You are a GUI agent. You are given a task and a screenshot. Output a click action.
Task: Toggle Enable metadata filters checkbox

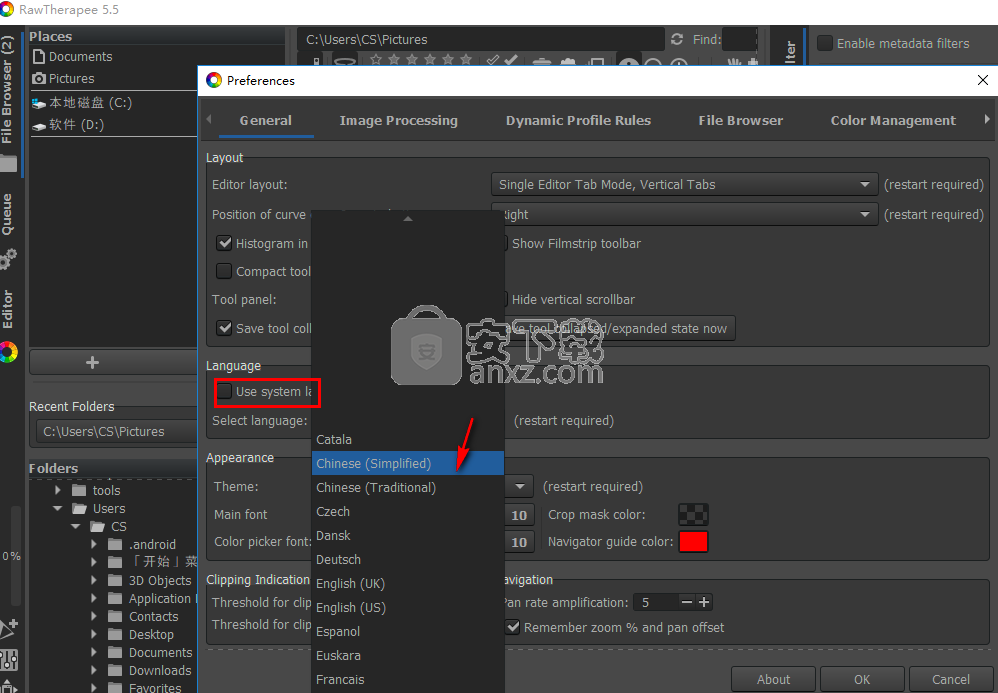(825, 43)
